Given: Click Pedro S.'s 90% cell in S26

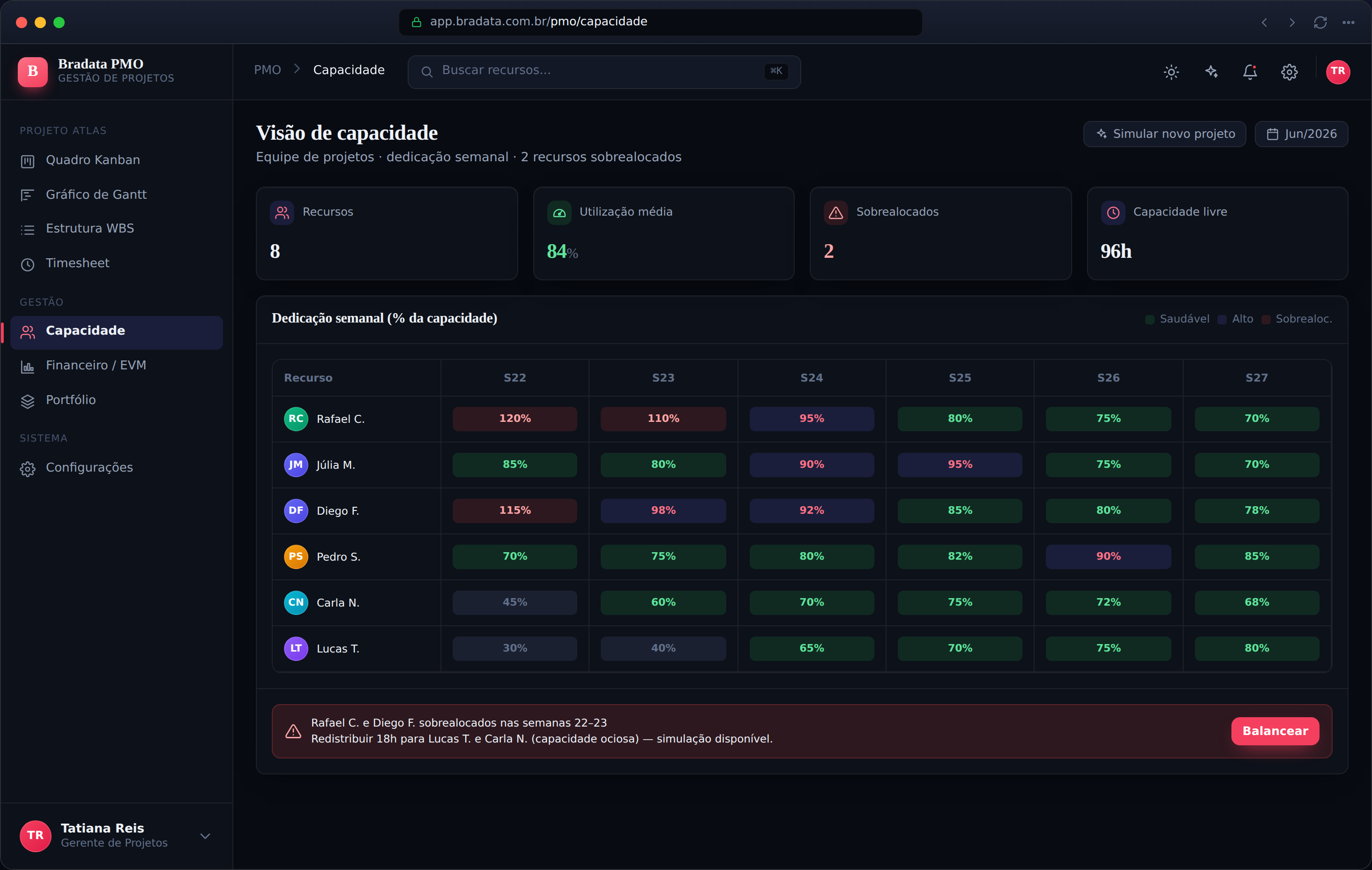Looking at the screenshot, I should [x=1108, y=557].
